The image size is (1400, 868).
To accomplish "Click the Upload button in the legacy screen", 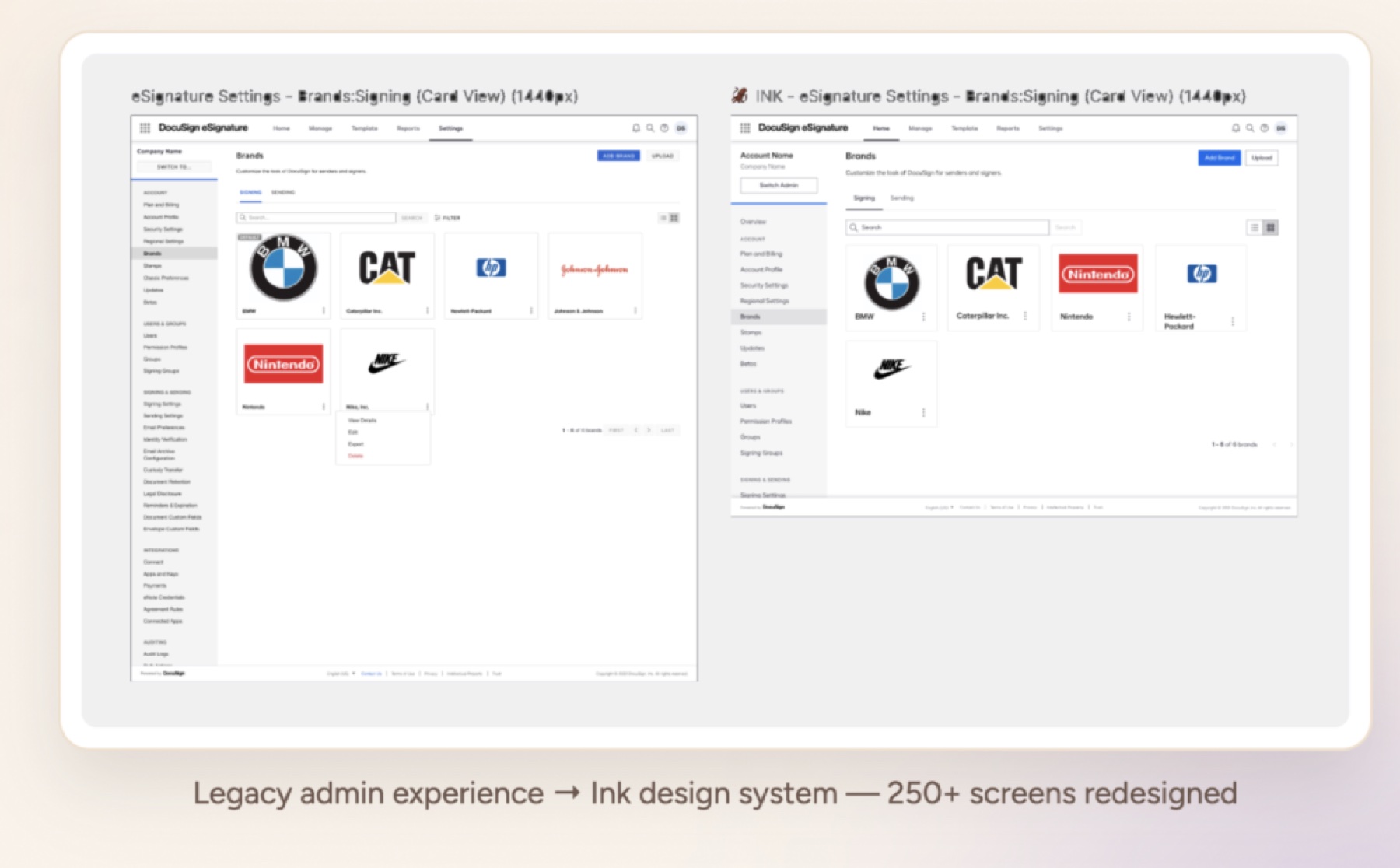I will 663,156.
